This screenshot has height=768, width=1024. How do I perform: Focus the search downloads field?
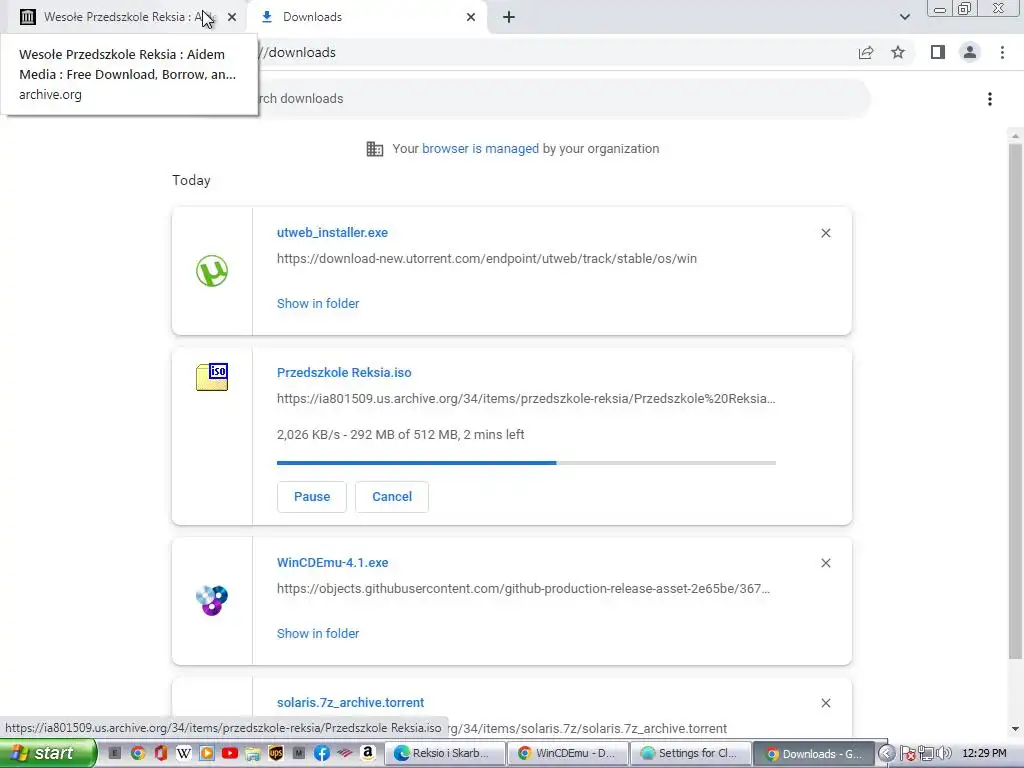562,99
